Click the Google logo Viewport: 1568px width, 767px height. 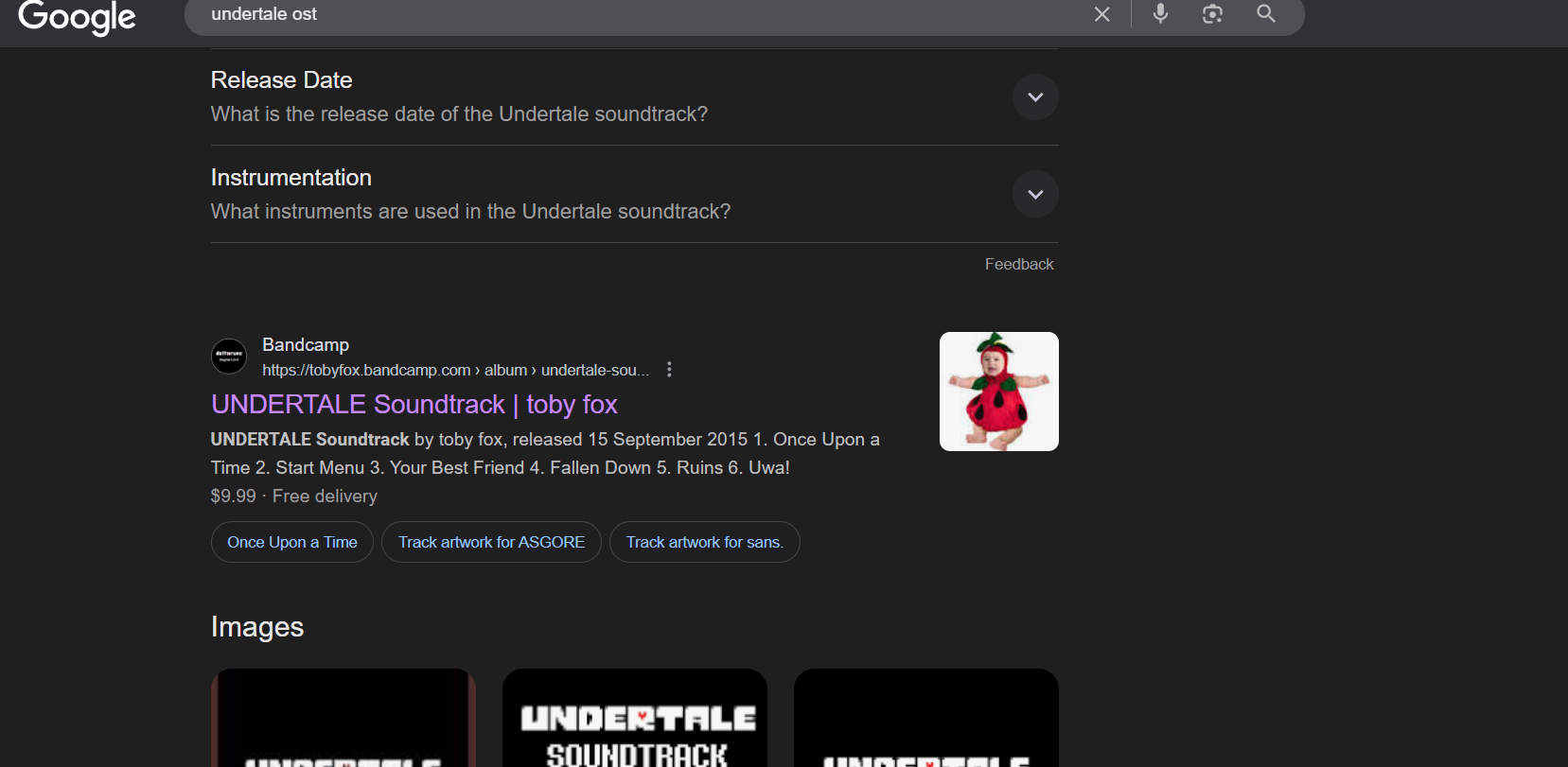pos(78,16)
